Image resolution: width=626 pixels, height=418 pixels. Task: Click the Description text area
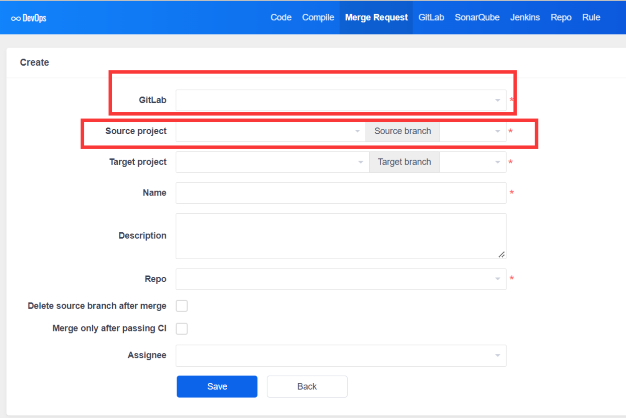pos(341,236)
